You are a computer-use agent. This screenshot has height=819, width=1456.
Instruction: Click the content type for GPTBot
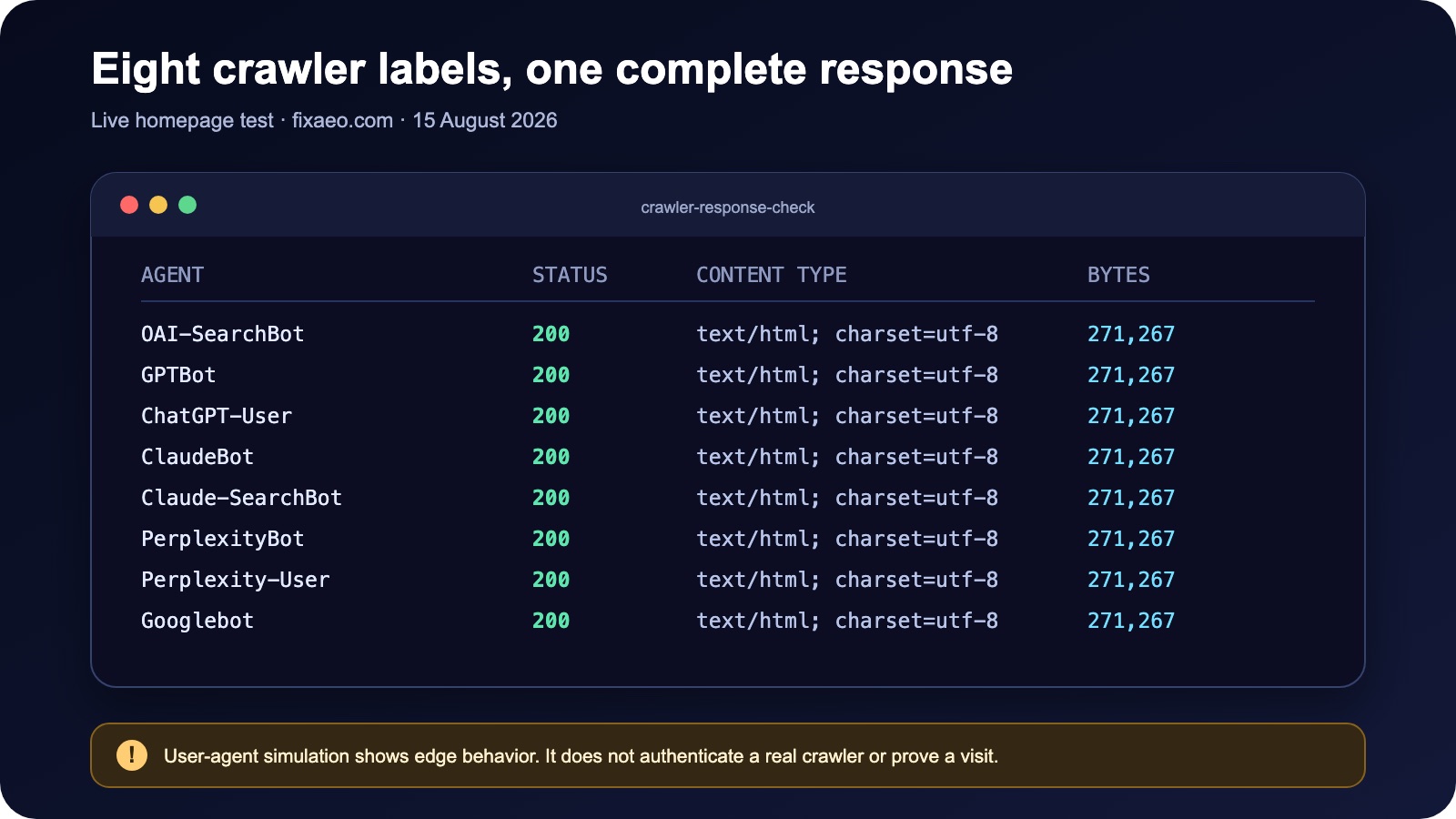847,375
